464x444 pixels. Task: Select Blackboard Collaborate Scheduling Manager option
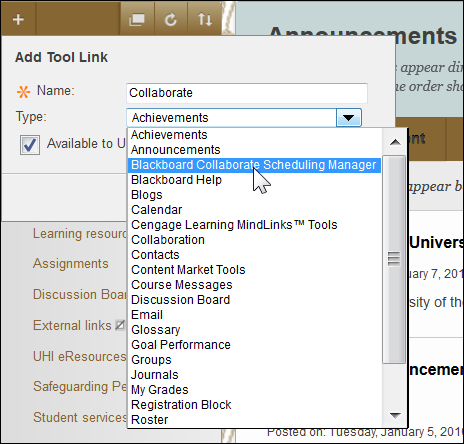pyautogui.click(x=254, y=165)
